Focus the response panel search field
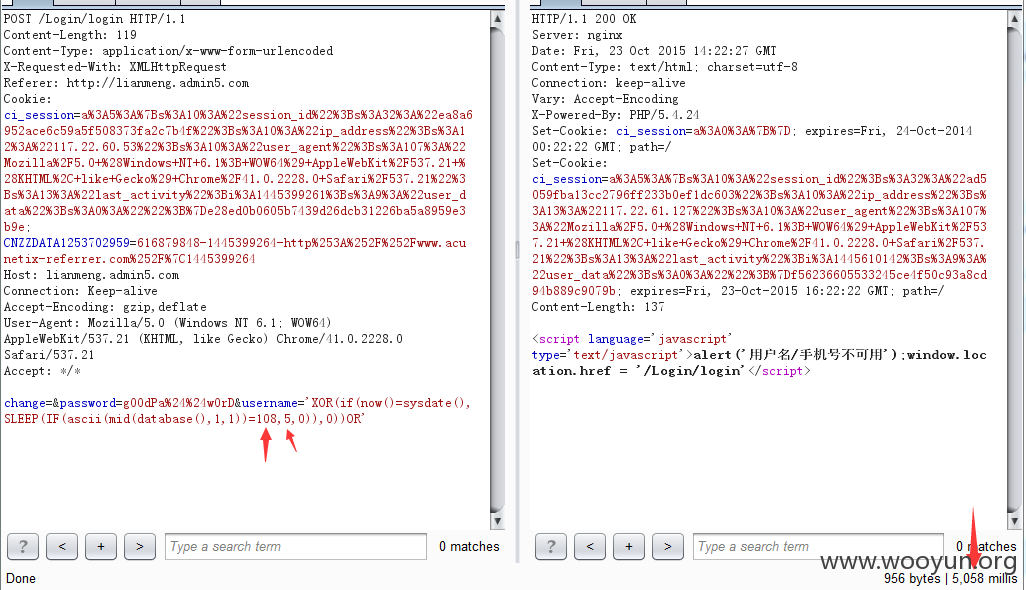 point(818,546)
